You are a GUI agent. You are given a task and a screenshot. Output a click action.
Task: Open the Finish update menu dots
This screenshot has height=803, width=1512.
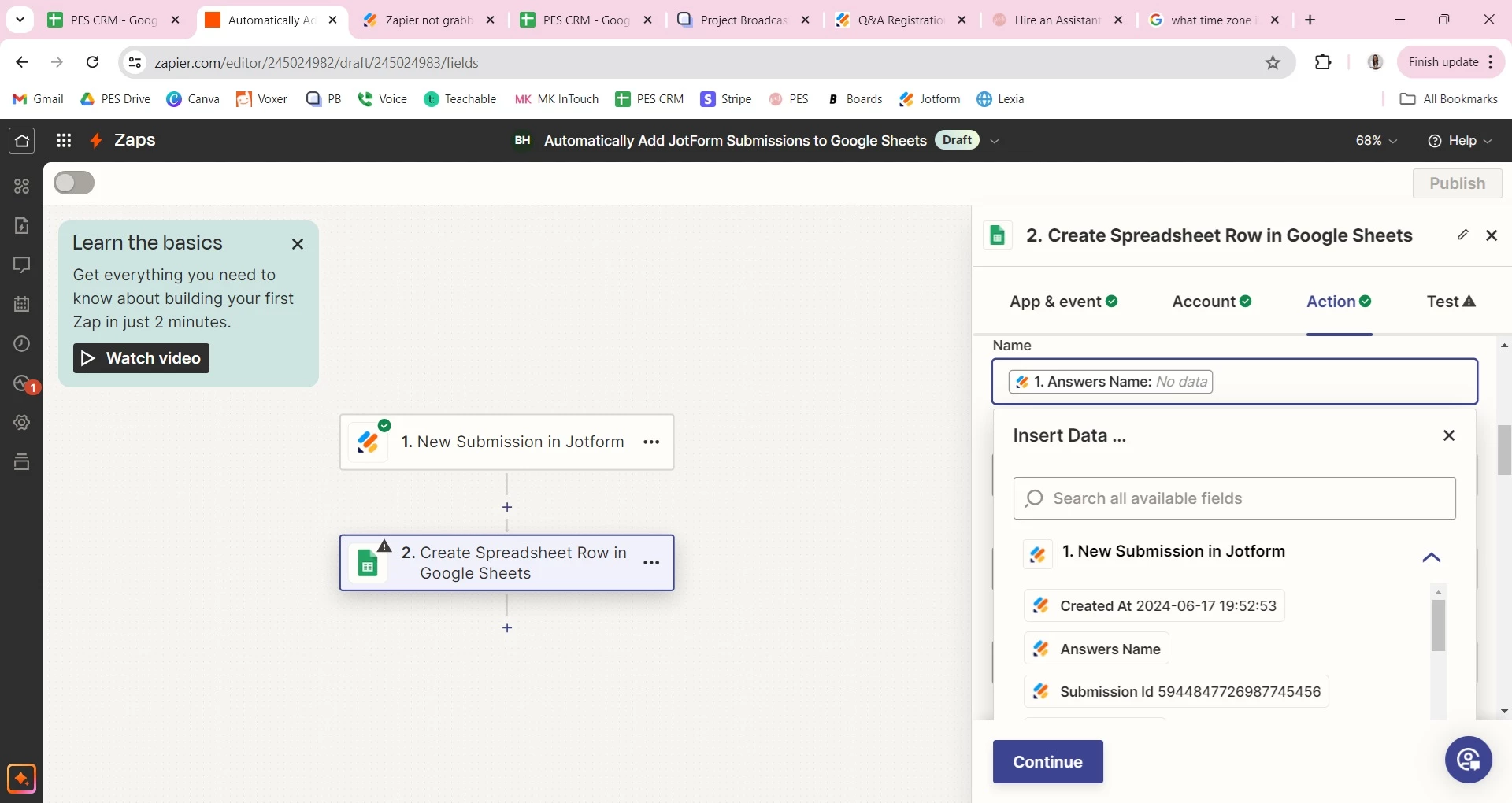point(1491,62)
